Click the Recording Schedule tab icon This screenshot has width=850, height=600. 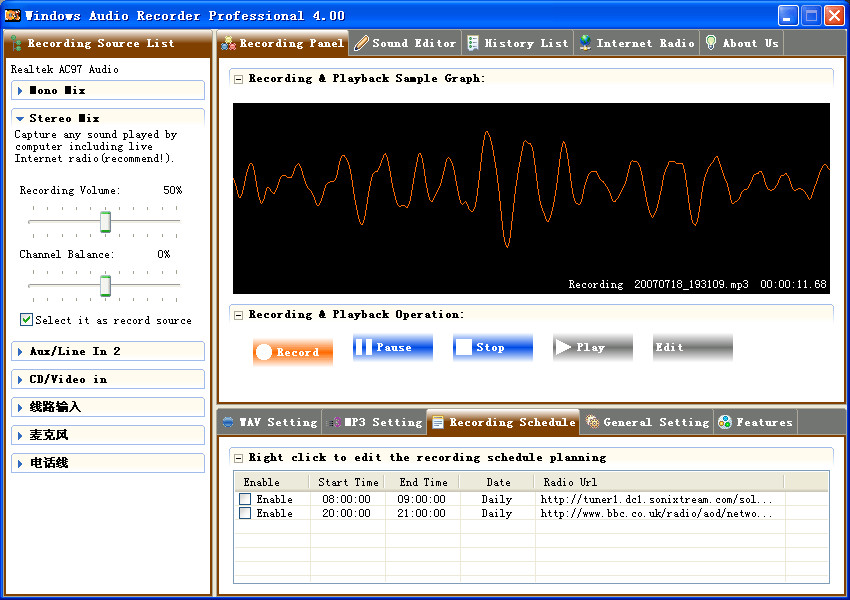coord(437,422)
